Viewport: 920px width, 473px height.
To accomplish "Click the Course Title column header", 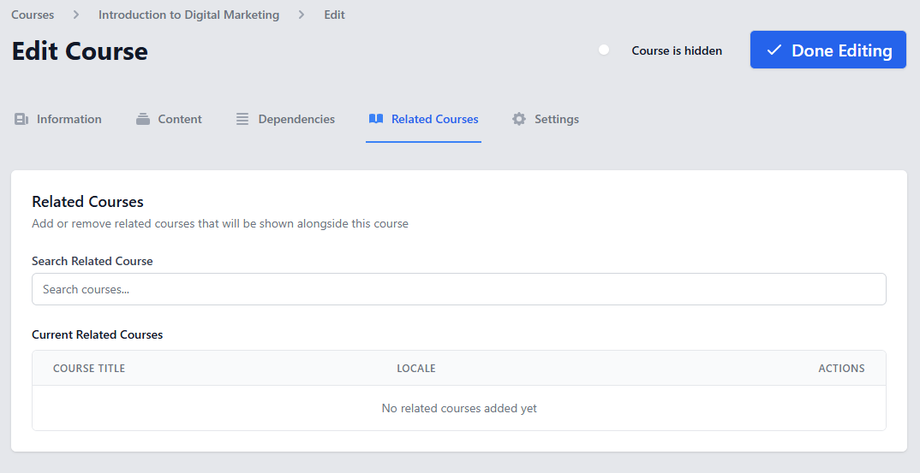I will pos(89,368).
